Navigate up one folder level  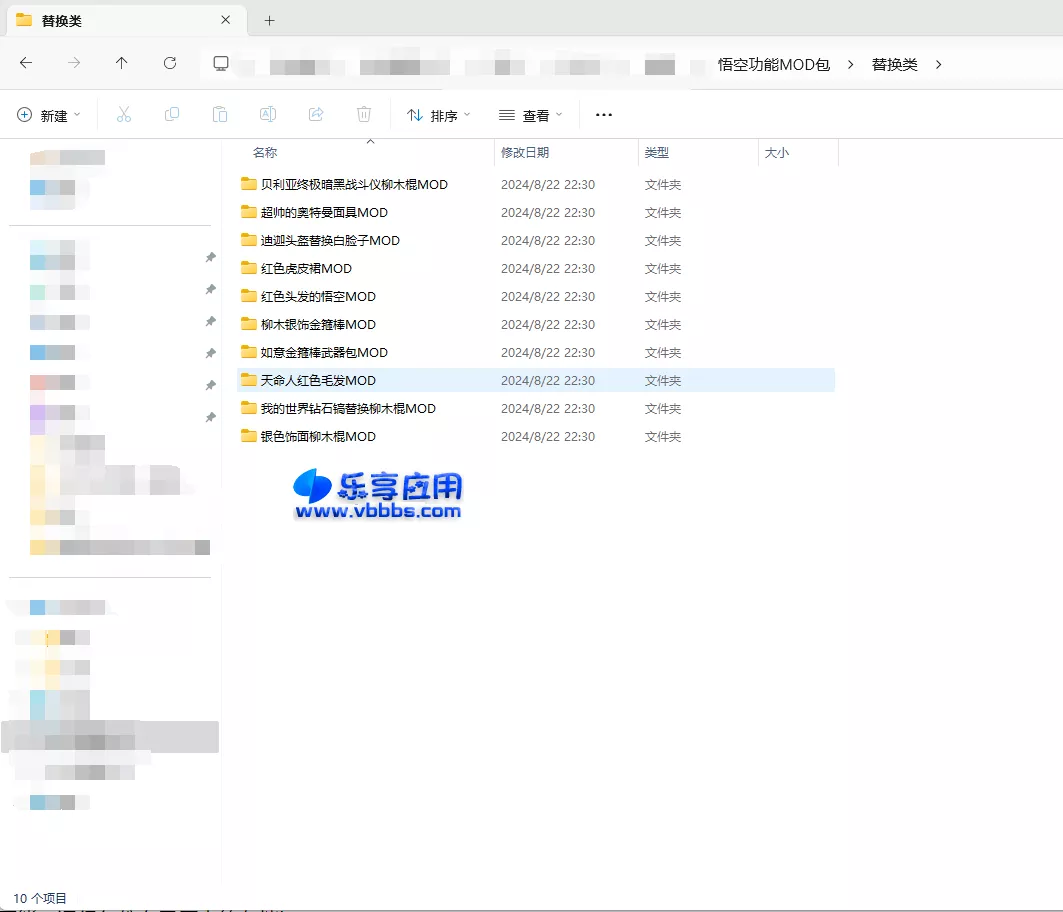coord(122,63)
